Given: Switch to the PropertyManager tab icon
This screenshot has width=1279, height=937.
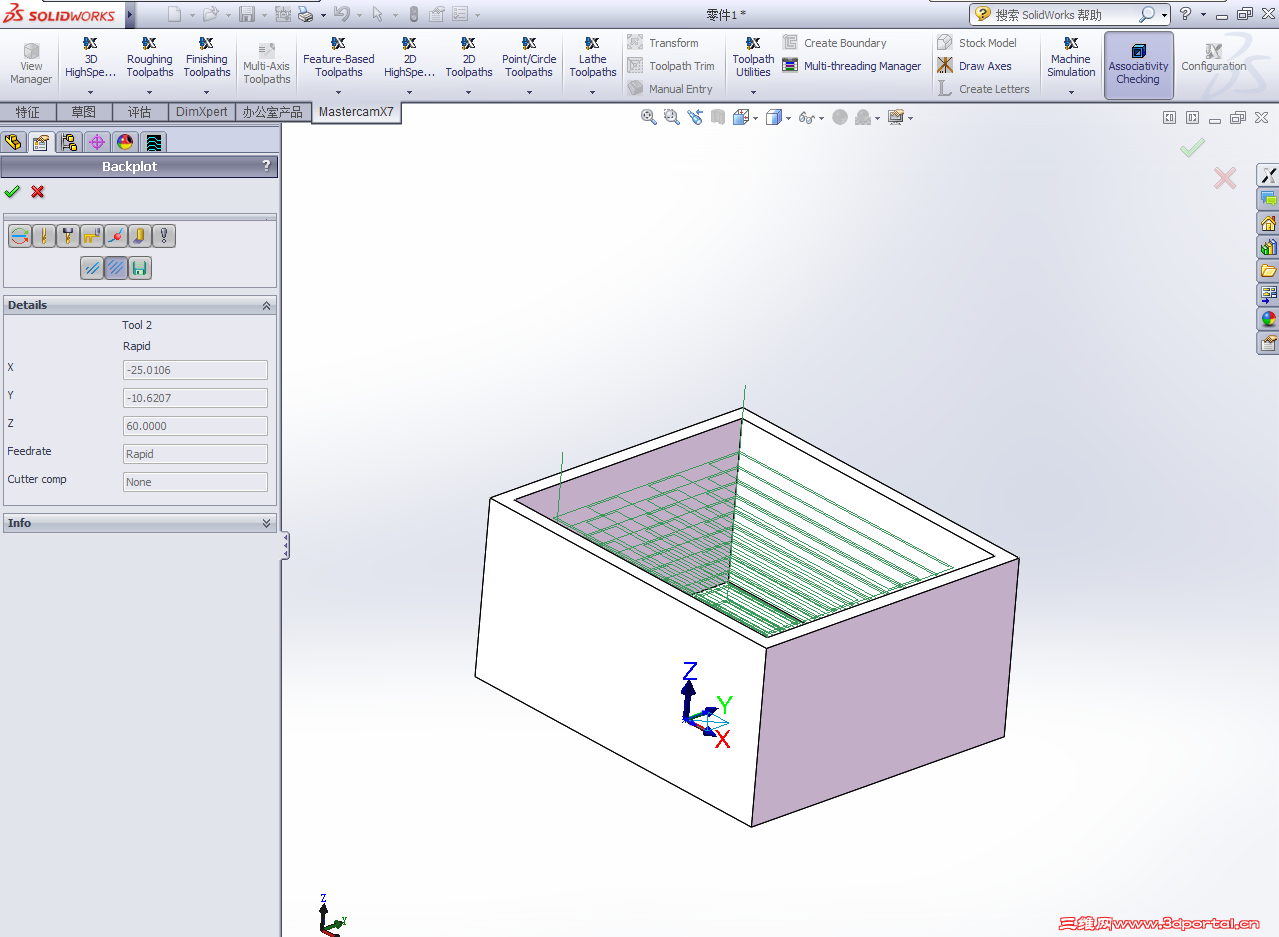Looking at the screenshot, I should tap(41, 142).
